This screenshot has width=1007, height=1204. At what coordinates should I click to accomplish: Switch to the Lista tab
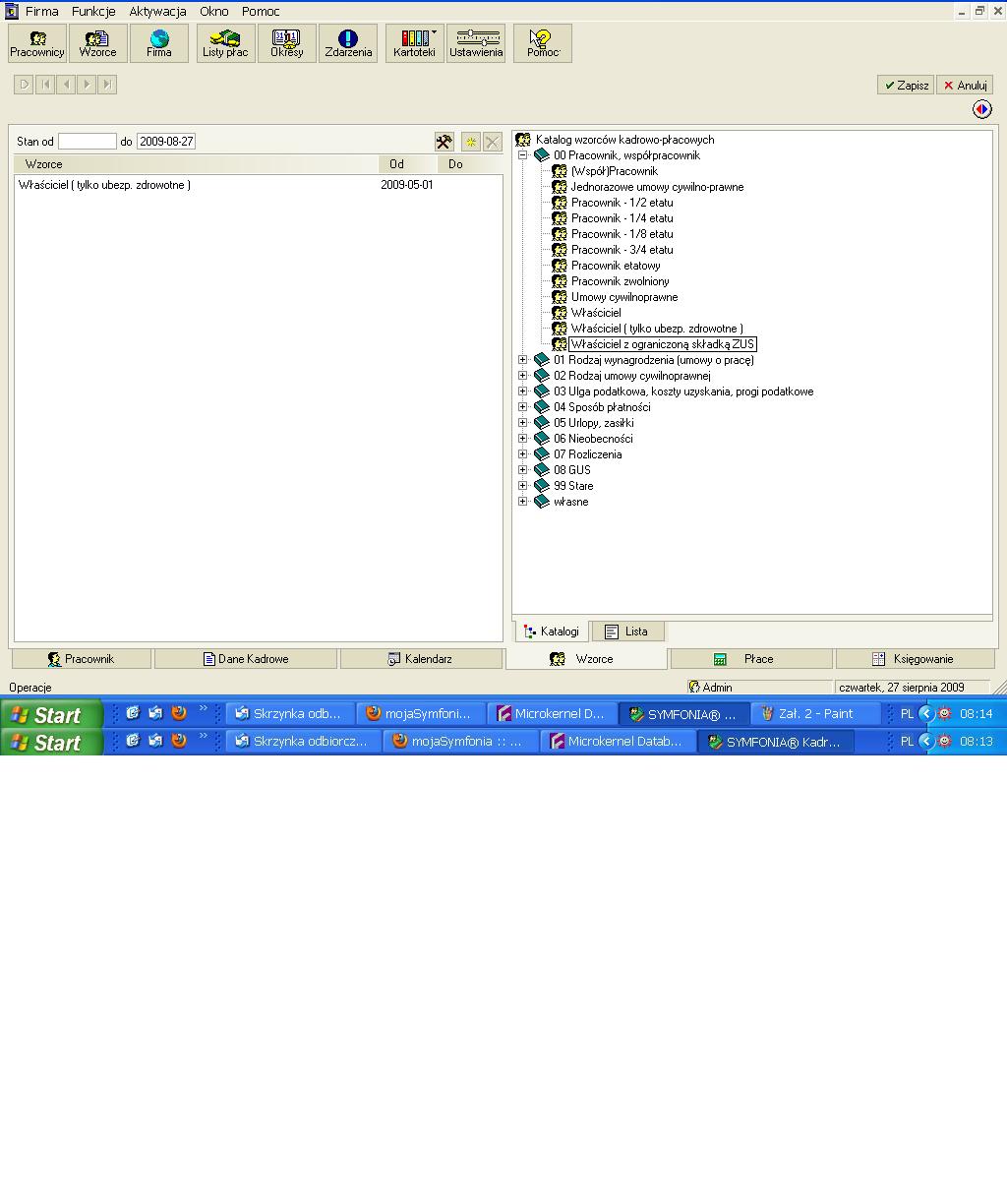click(x=626, y=632)
